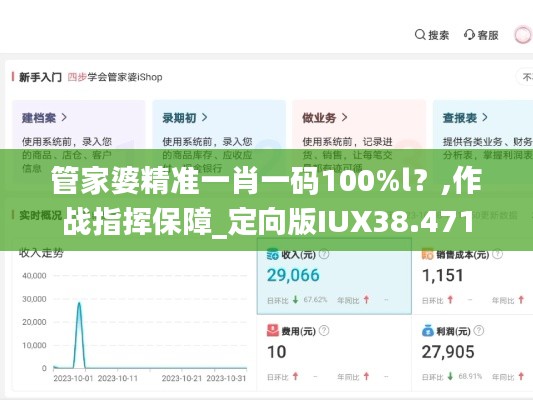Viewport: 533px width, 400px height.
Task: Click the 收入(元) coins icon
Action: (273, 254)
